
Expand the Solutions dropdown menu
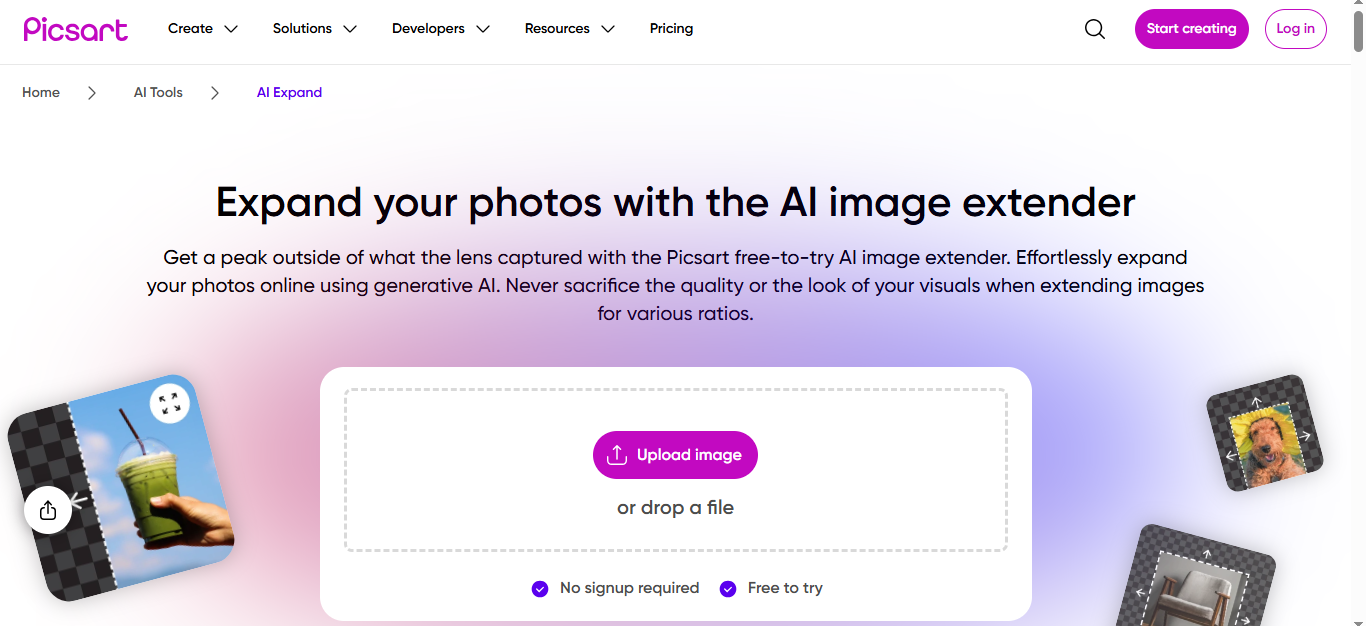tap(314, 29)
